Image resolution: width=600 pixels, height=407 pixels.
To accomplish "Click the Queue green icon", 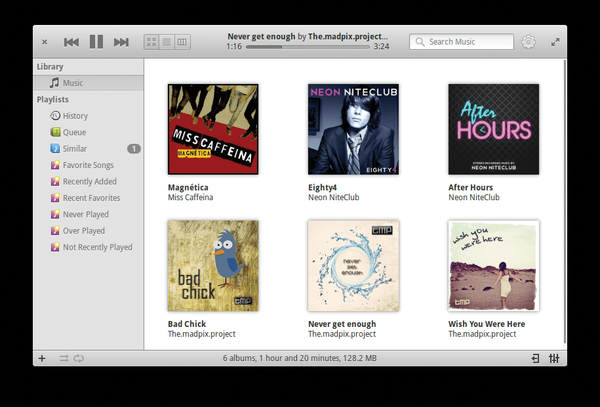I will [55, 132].
